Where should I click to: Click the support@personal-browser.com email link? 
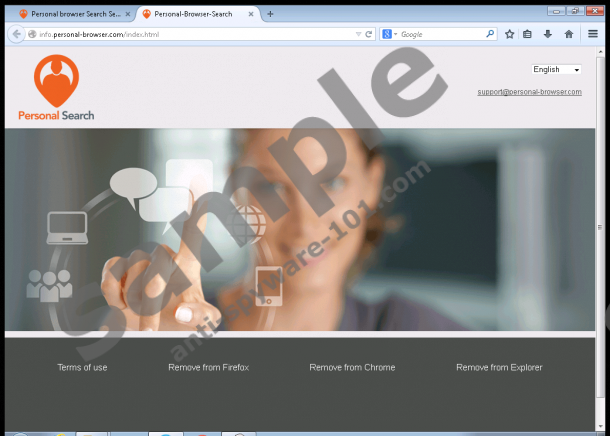click(529, 92)
